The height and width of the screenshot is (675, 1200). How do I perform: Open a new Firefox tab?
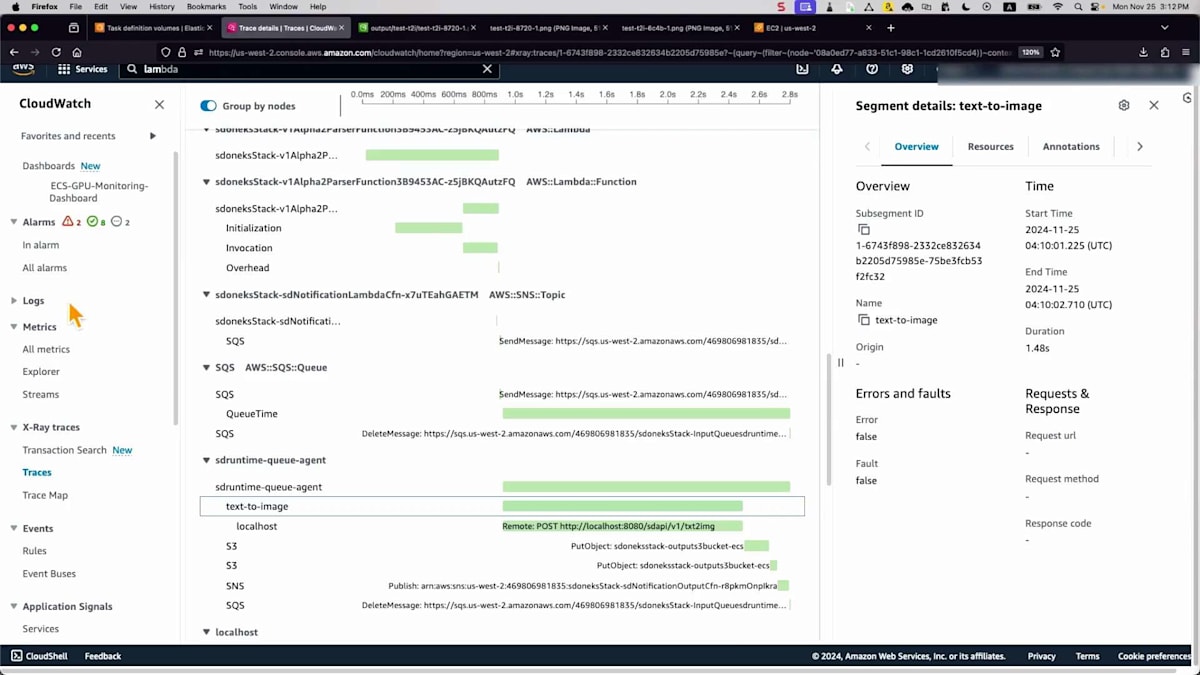tap(891, 28)
